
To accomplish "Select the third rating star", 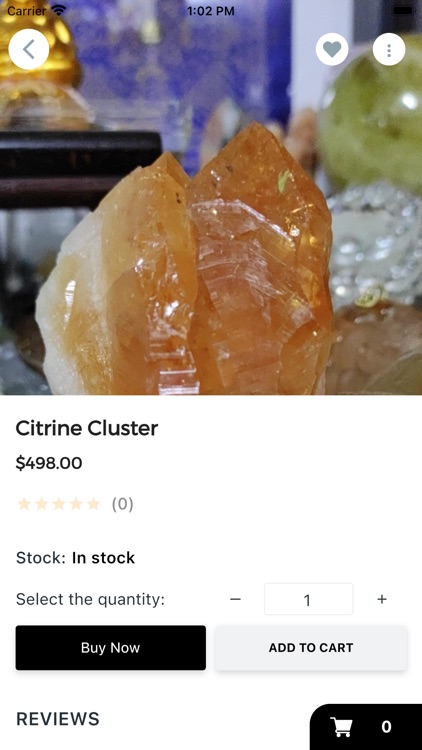I will click(x=58, y=504).
